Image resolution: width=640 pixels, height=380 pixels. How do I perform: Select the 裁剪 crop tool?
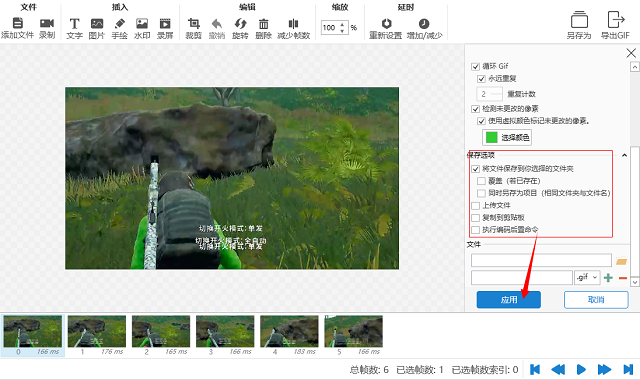(193, 23)
